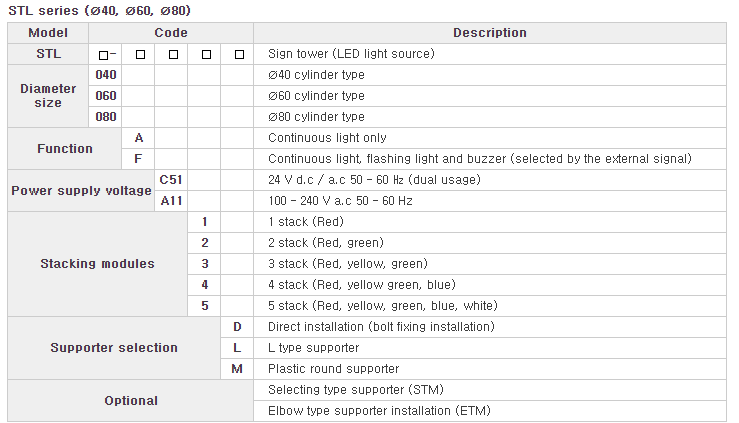Click Elbow type supporter installation (ETM)
Screen dimensions: 739x423
pos(379,411)
